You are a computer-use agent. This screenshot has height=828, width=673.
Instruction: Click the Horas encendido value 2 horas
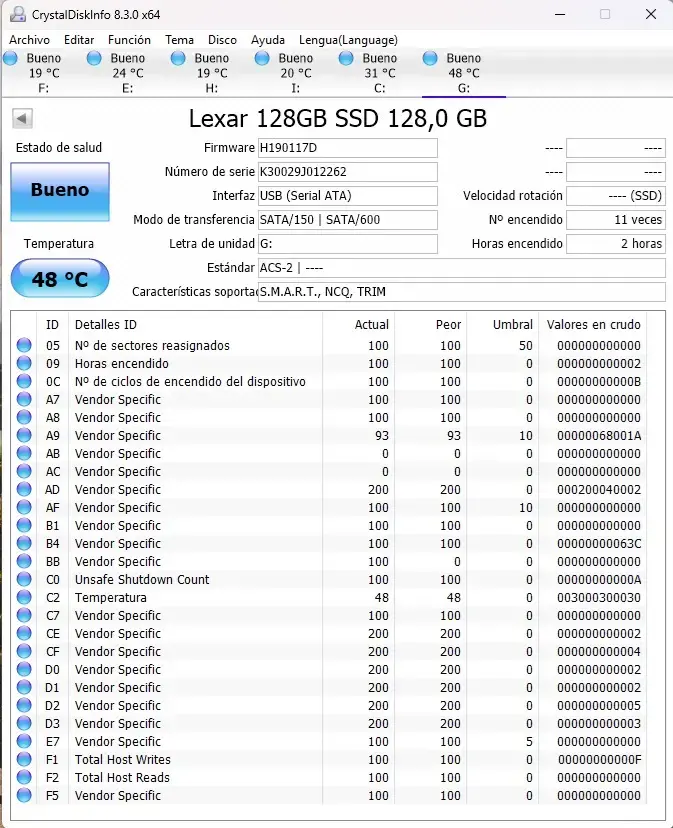(615, 243)
